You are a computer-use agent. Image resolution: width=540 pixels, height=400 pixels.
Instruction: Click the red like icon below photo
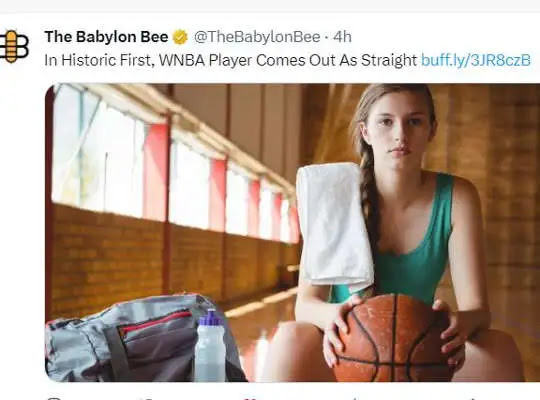pos(249,399)
